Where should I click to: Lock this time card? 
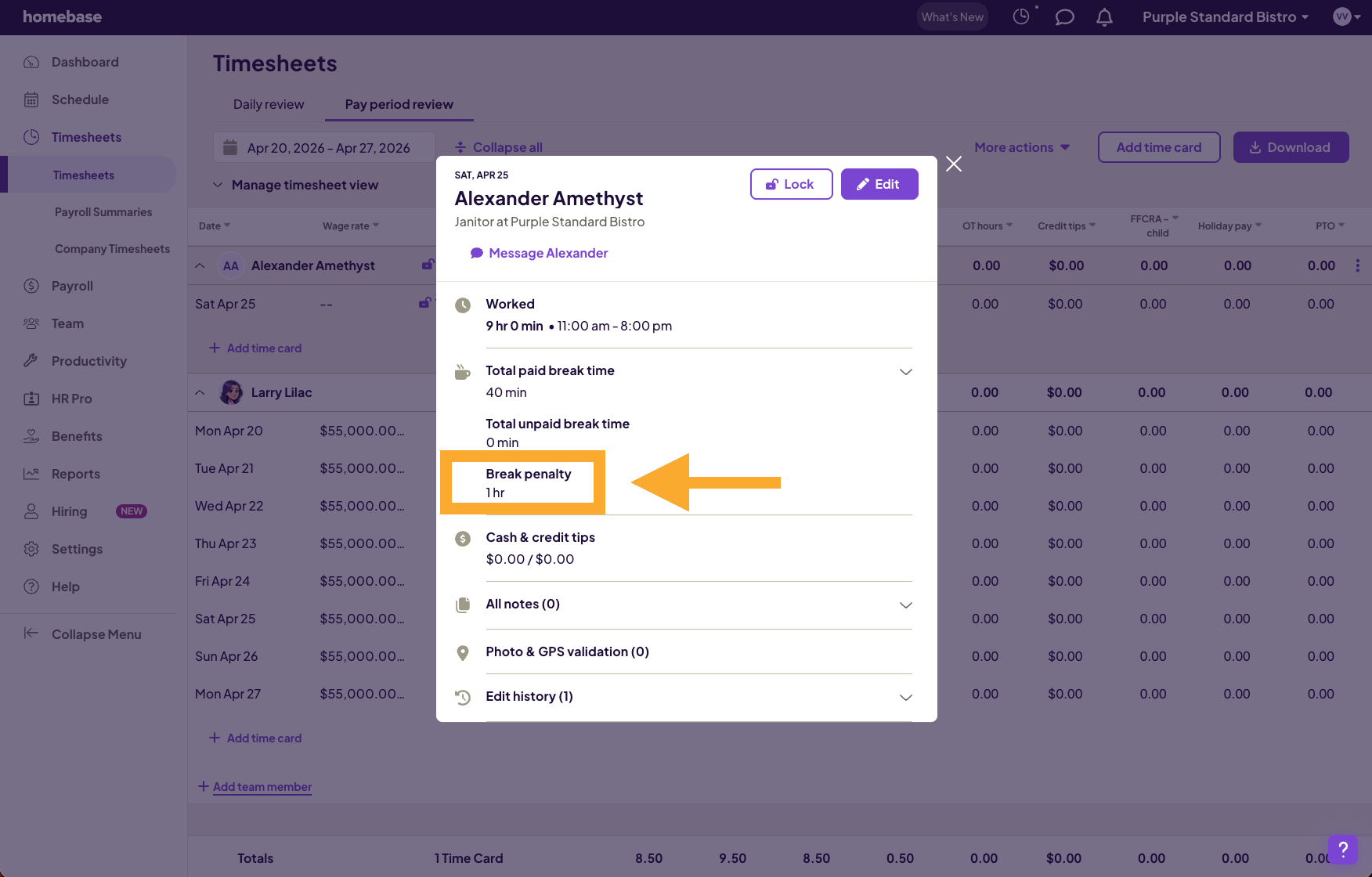791,184
